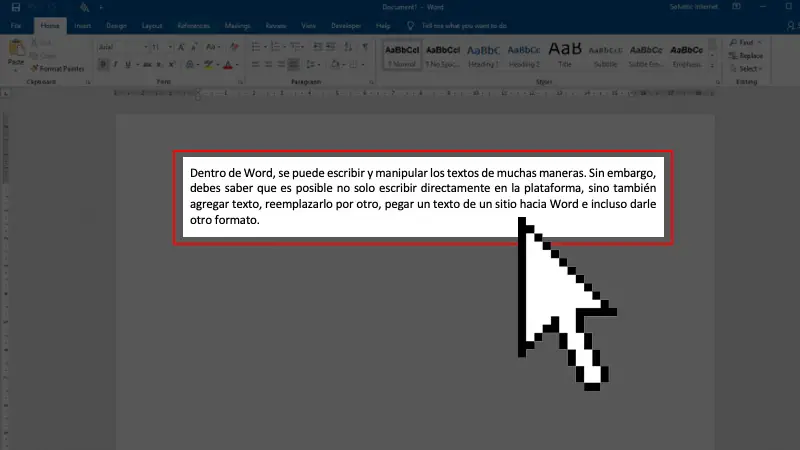Switch to the References tab
This screenshot has width=800, height=450.
(x=193, y=26)
